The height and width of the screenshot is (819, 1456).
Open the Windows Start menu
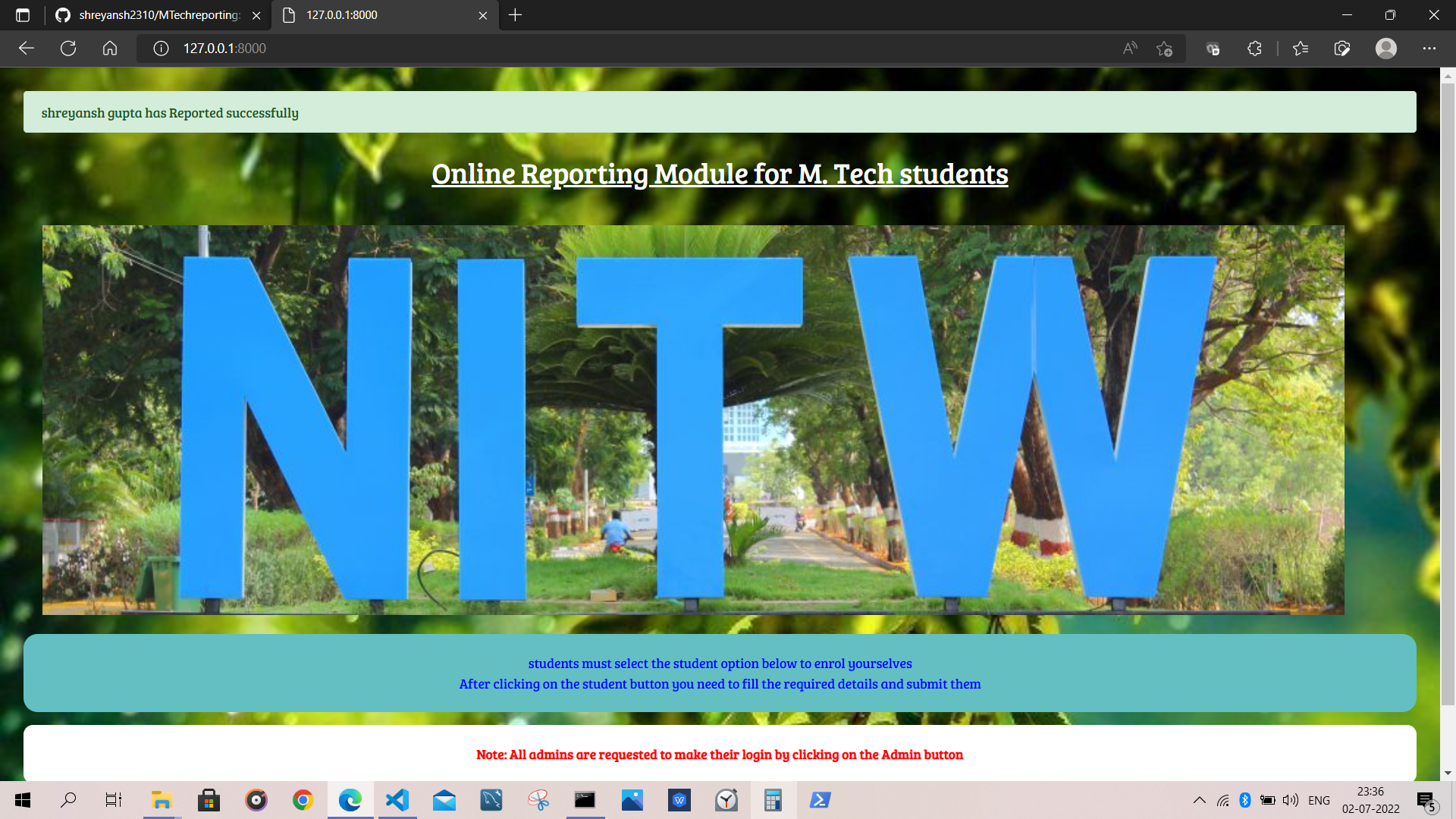click(x=23, y=800)
